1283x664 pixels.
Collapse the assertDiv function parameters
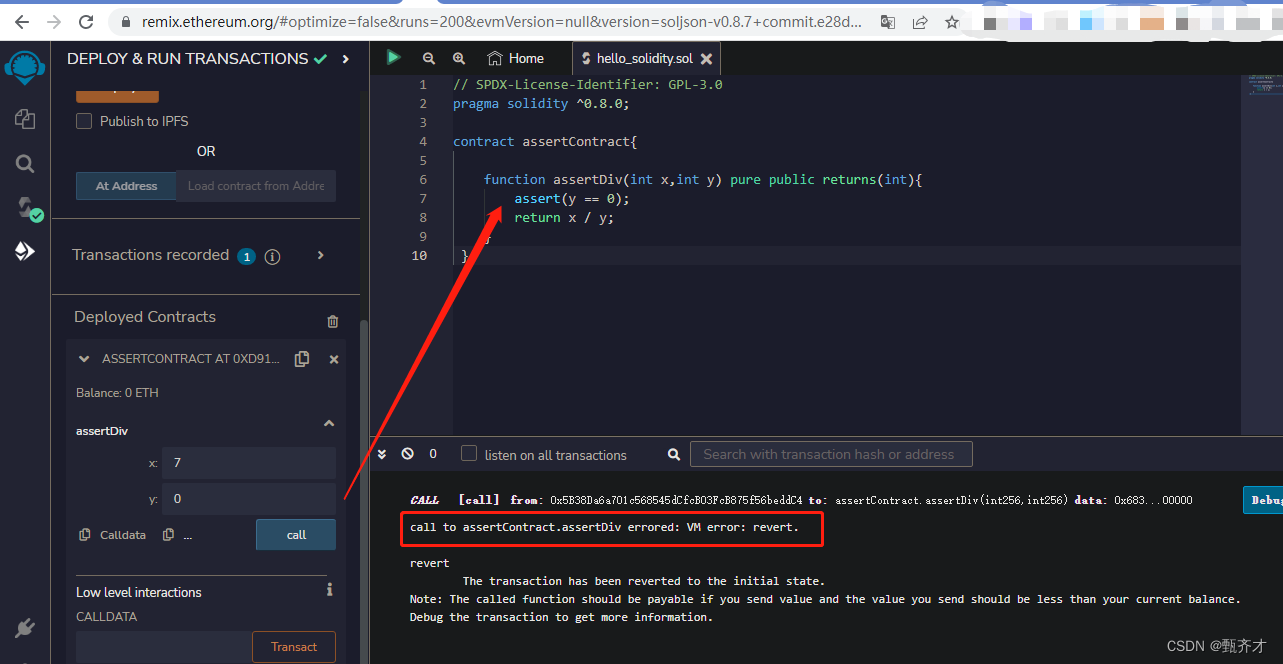[x=329, y=424]
